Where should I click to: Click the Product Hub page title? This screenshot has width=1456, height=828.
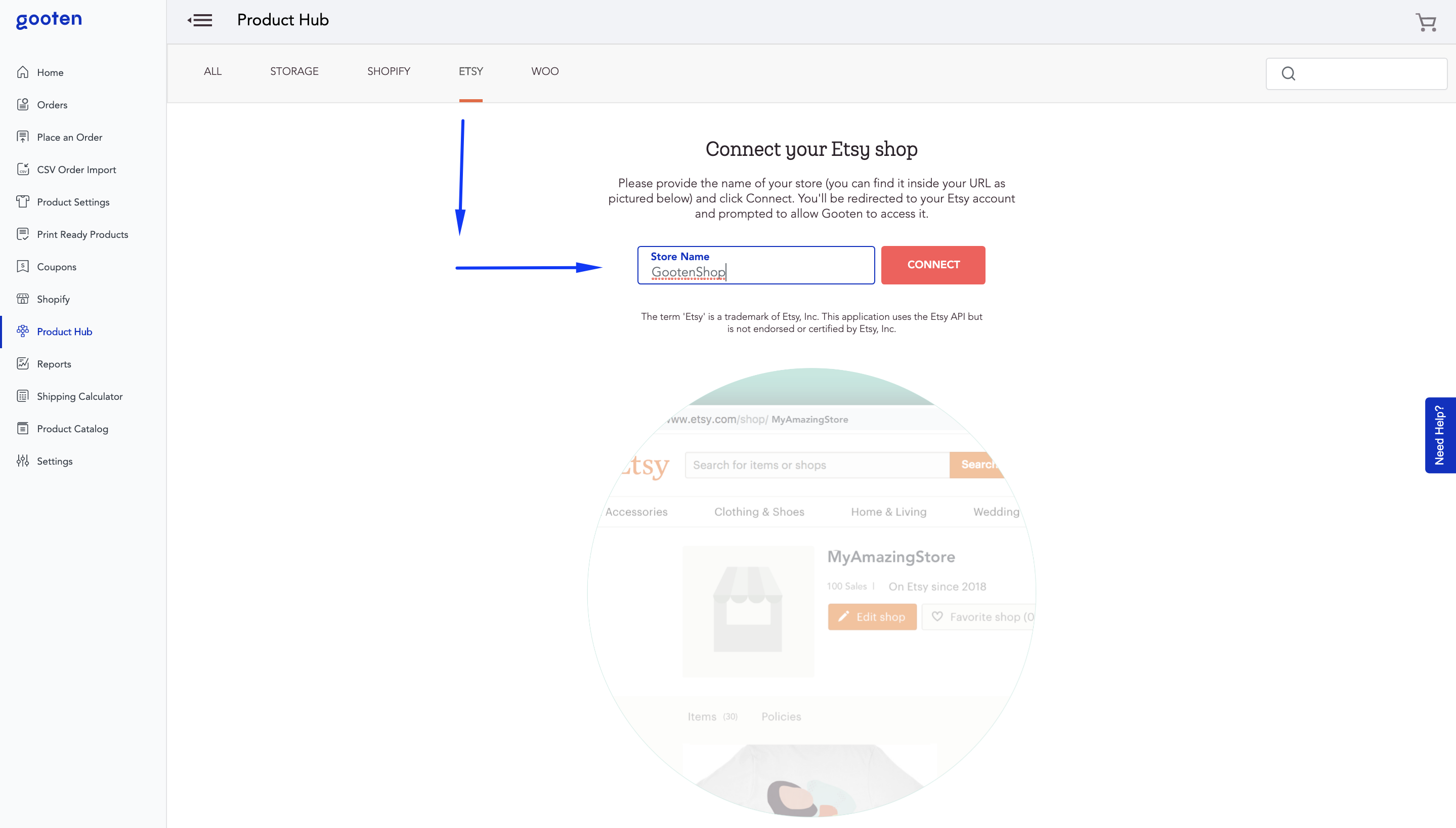(283, 20)
